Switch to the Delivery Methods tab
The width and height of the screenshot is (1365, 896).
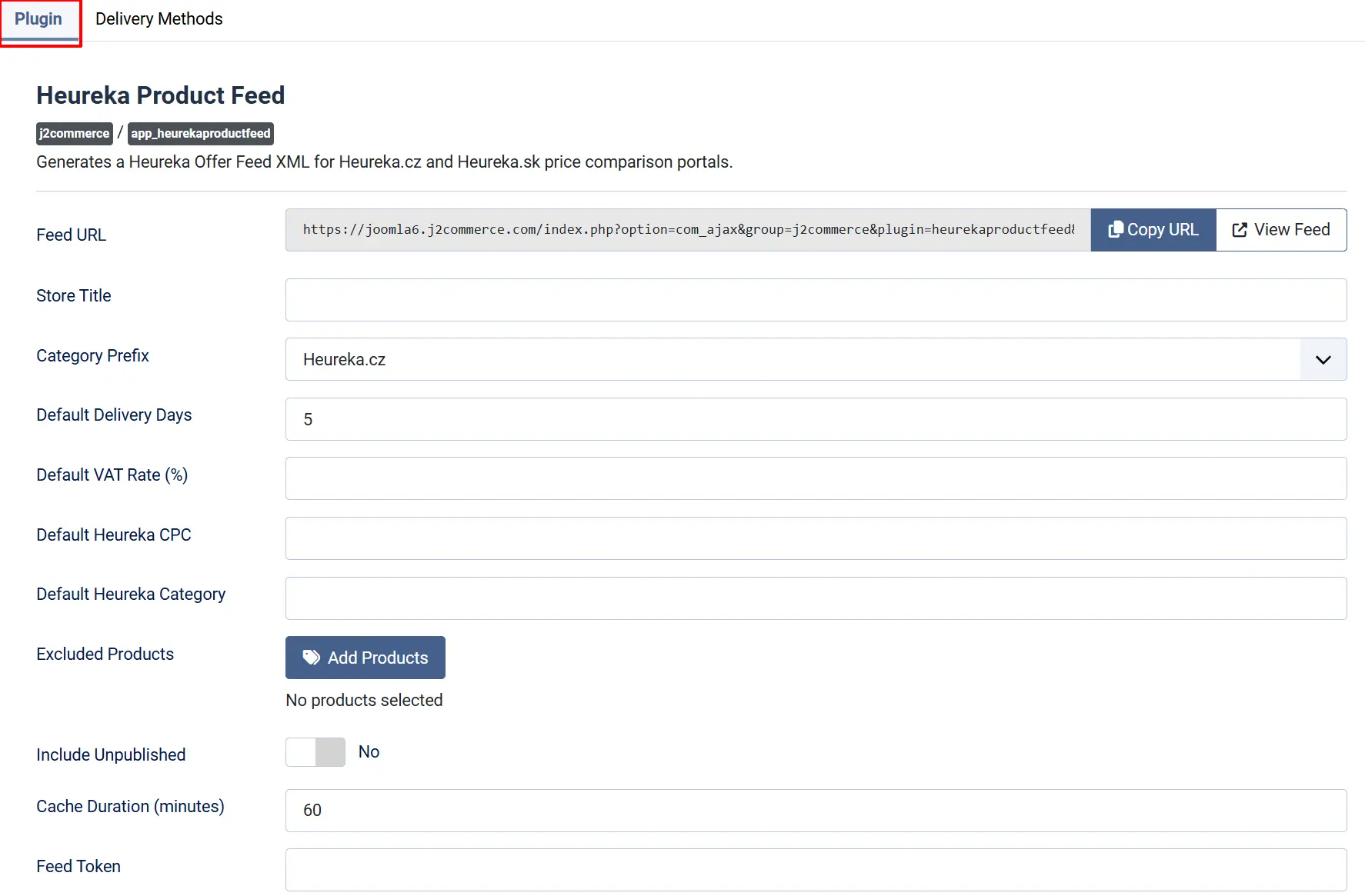[159, 19]
